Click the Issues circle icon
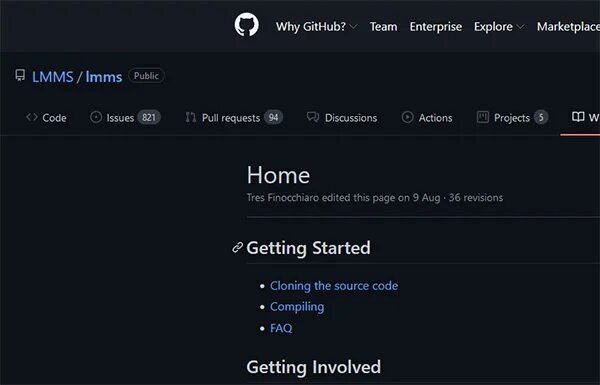Image resolution: width=600 pixels, height=385 pixels. coord(96,117)
